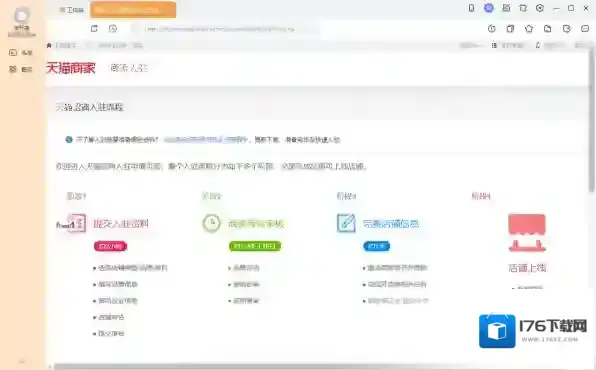Image resolution: width=596 pixels, height=370 pixels.
Task: Click the 提交入驻资料 stage heading
Action: [121, 224]
